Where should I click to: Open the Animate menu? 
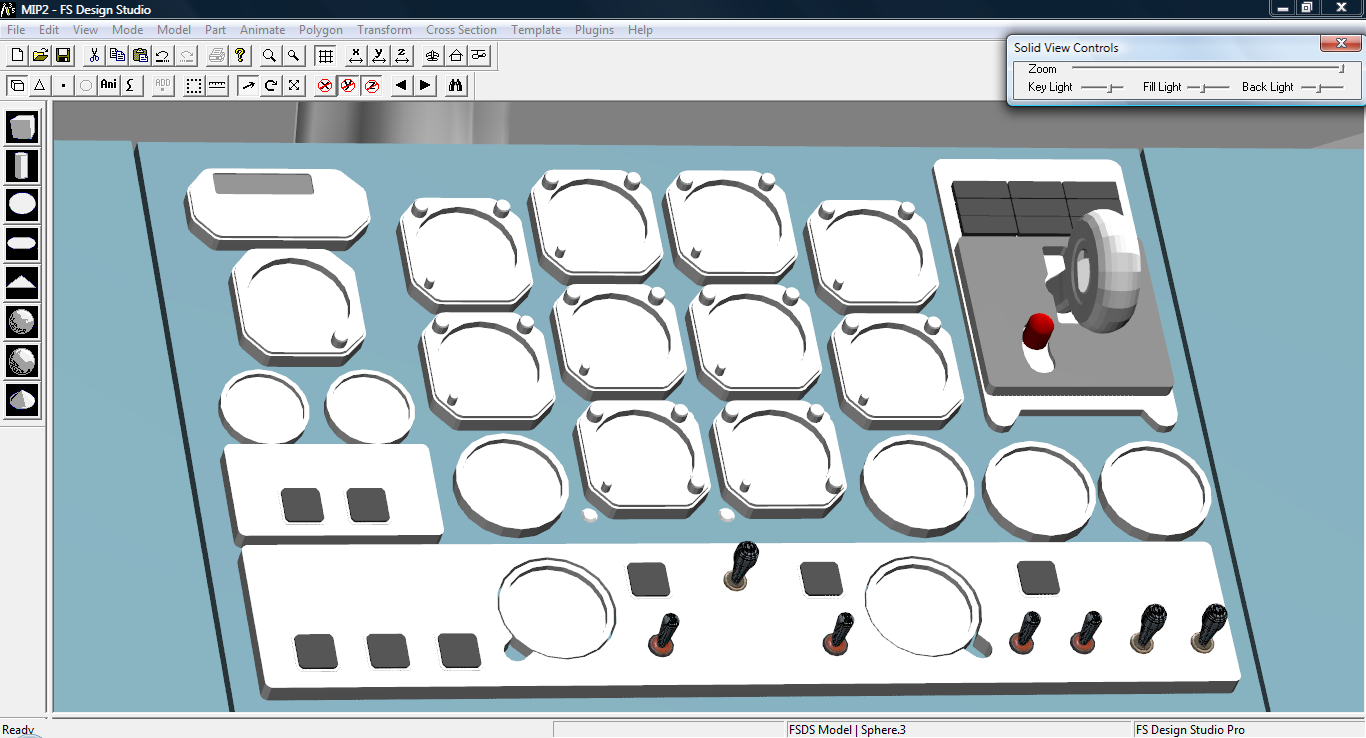[x=263, y=30]
